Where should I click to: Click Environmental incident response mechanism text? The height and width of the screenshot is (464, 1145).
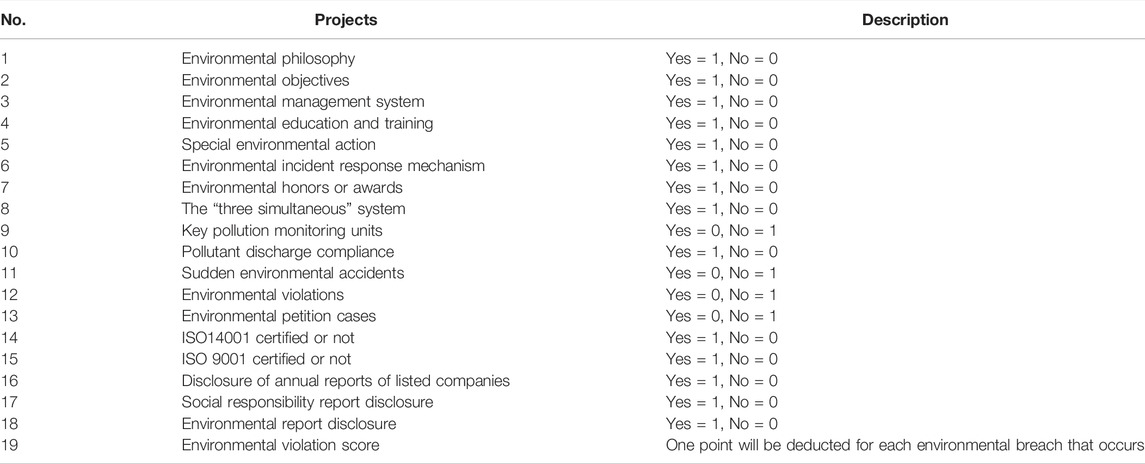(333, 166)
